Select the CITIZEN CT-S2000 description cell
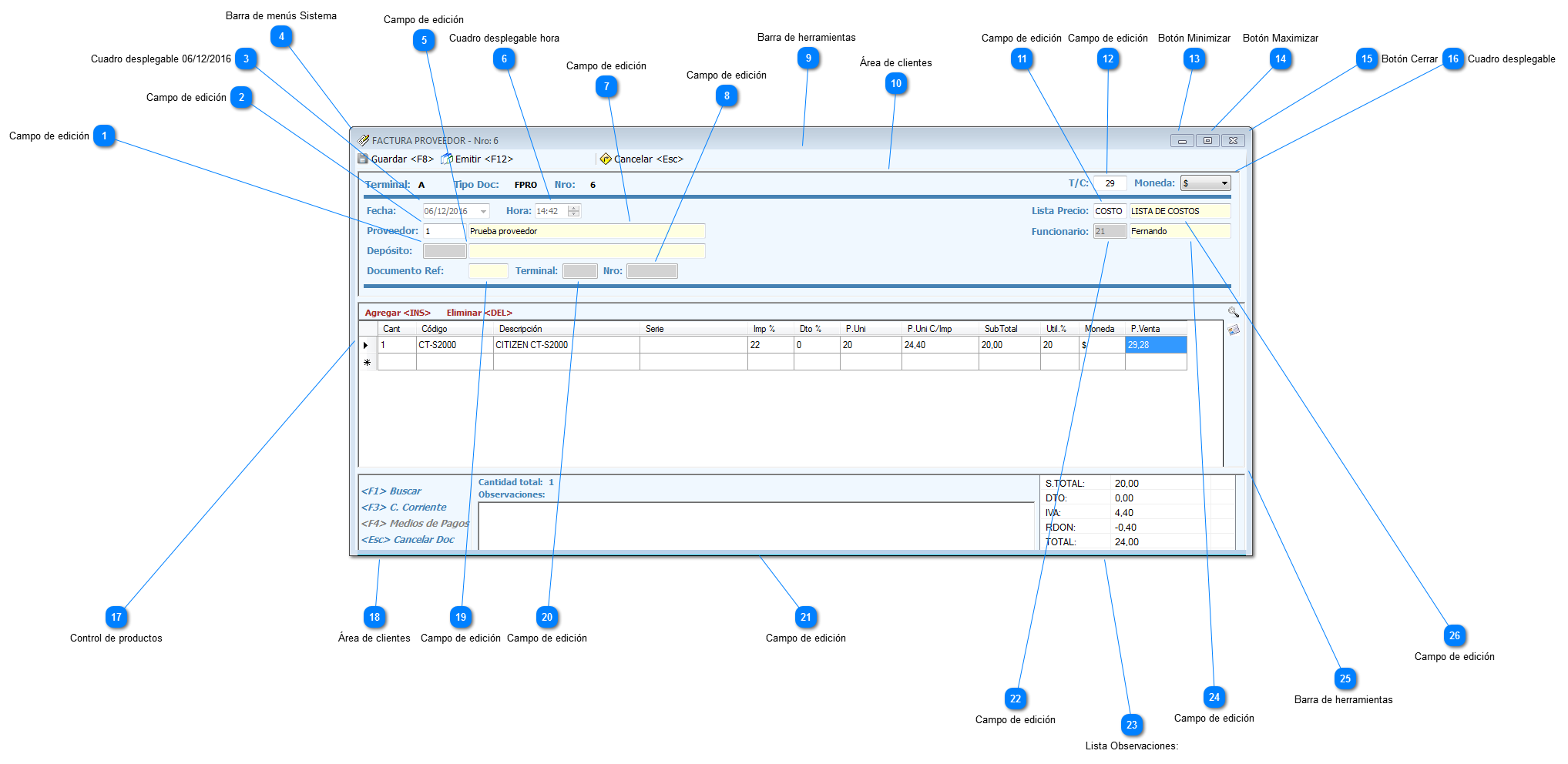Screen dimensions: 1568x764 point(566,345)
